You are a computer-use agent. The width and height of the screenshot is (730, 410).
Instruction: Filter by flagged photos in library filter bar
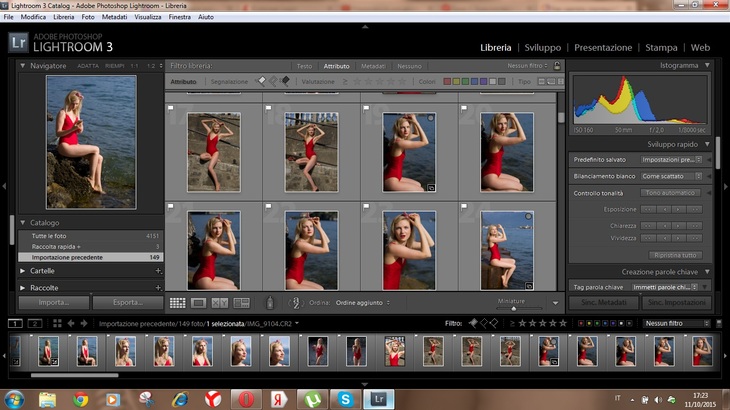point(262,81)
